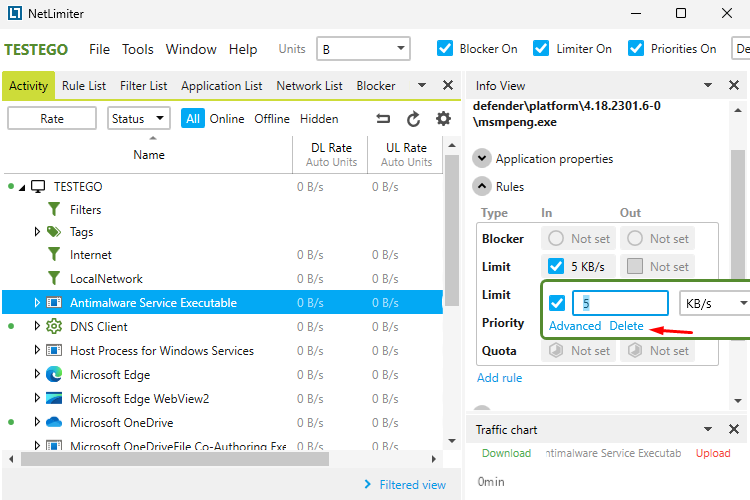Click Quota Out hexagon Not set icon

[635, 351]
